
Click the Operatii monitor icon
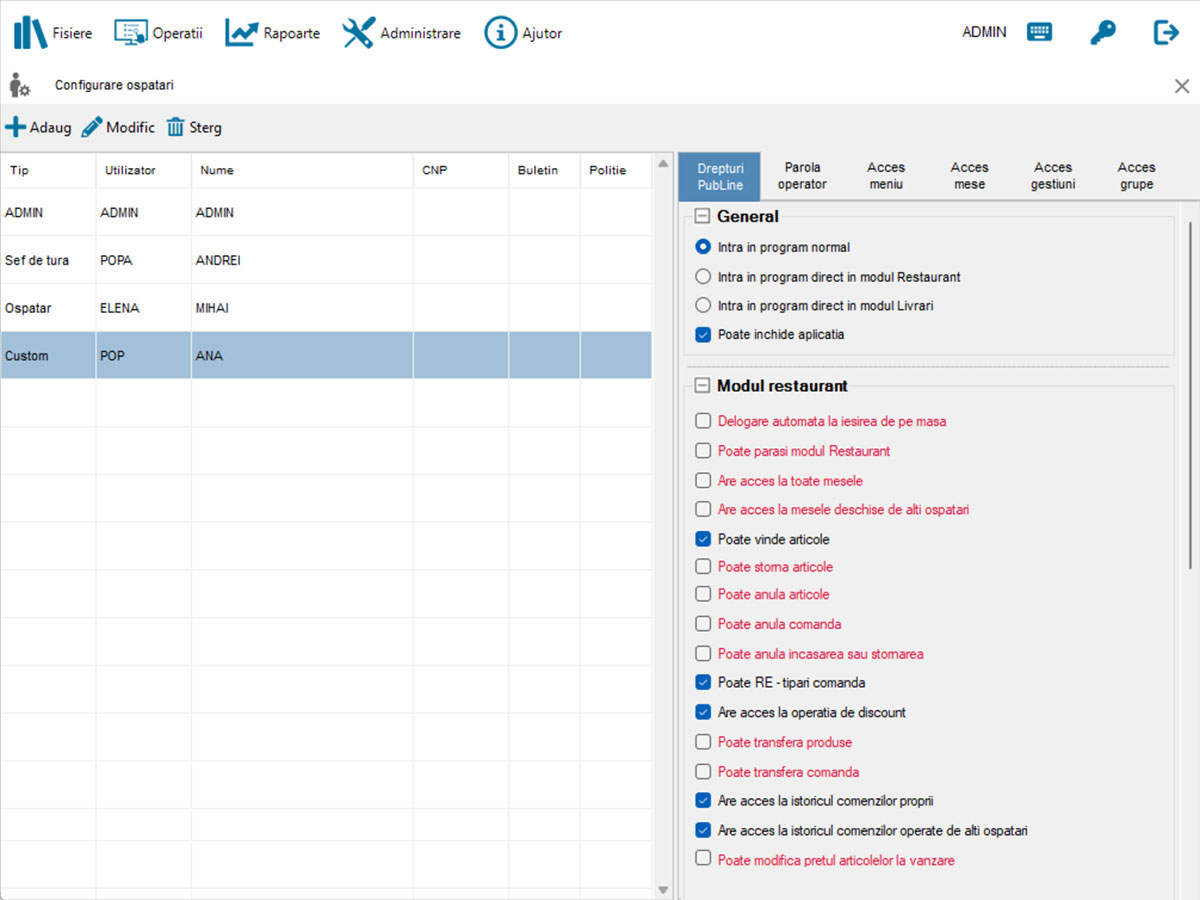click(131, 33)
